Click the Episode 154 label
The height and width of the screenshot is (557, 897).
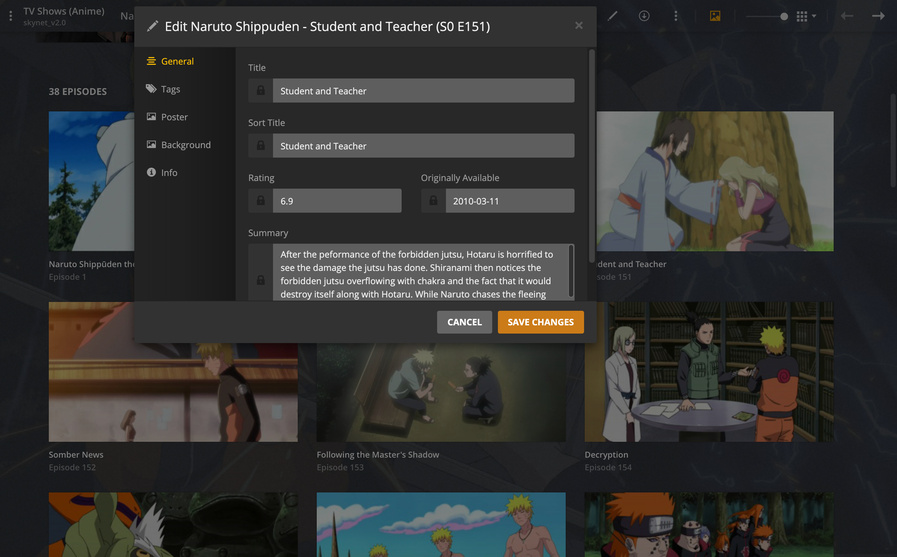608,467
